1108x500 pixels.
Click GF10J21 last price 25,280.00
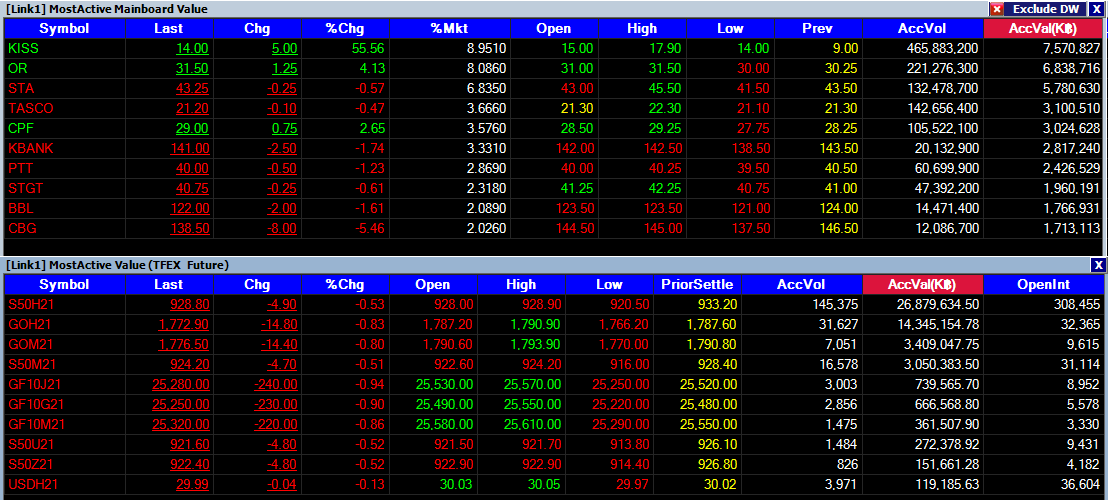point(180,384)
